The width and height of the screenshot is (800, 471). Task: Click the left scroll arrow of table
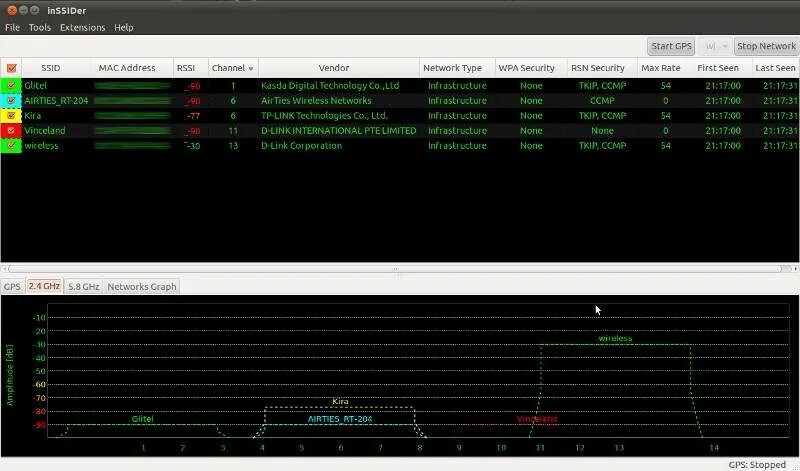coord(4,268)
